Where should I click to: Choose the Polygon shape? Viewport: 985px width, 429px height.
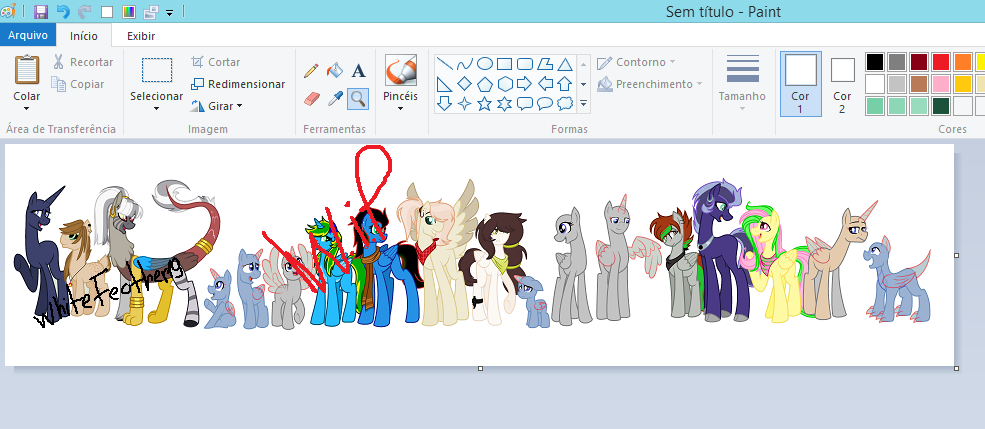click(545, 63)
